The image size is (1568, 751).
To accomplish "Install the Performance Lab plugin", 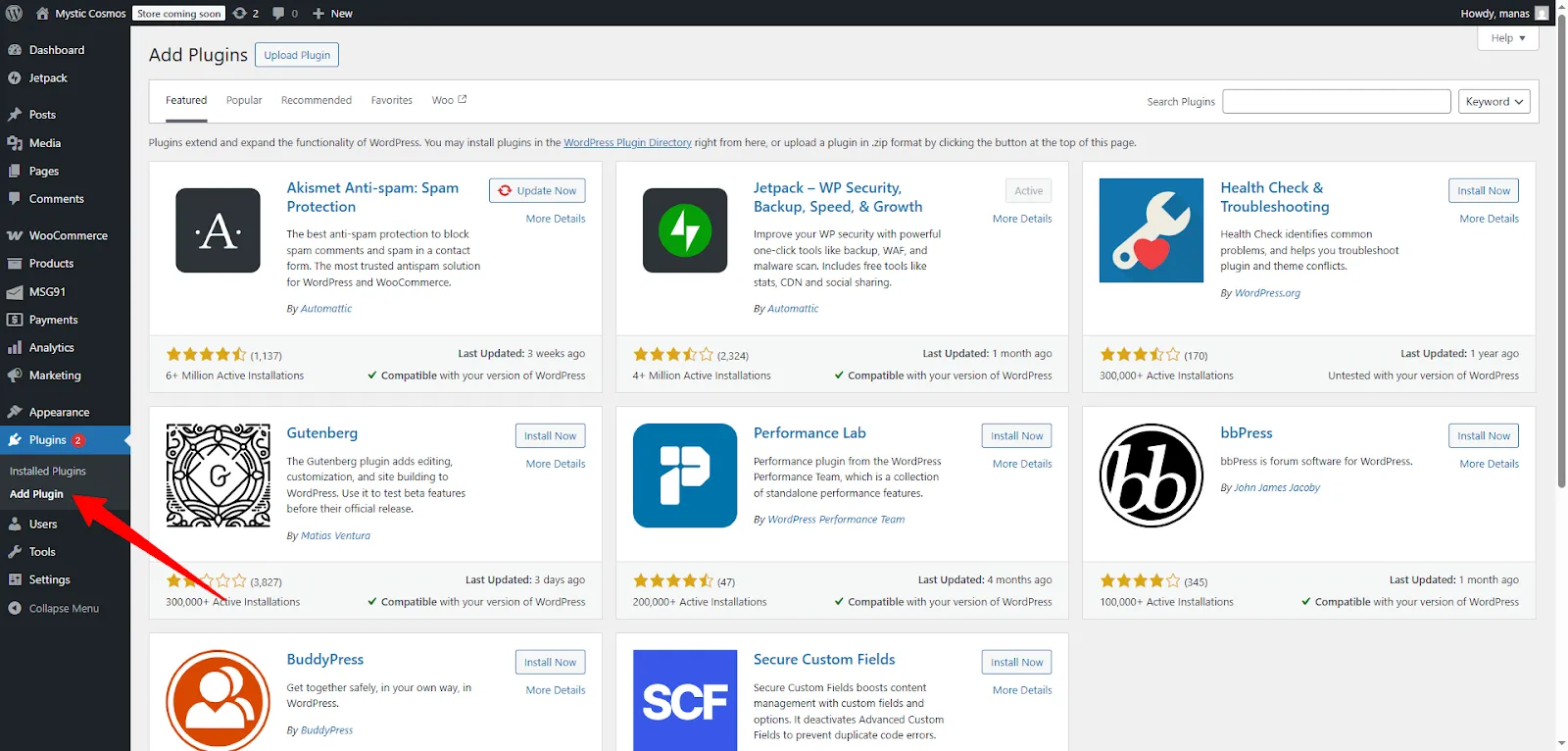I will 1017,436.
